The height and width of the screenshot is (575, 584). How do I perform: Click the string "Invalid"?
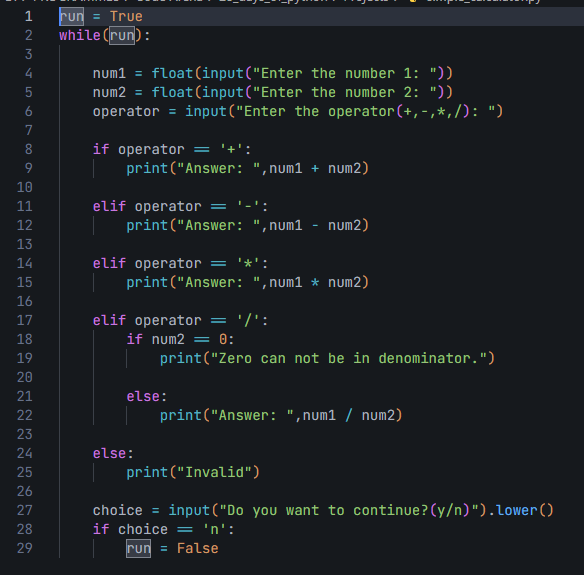click(x=215, y=472)
